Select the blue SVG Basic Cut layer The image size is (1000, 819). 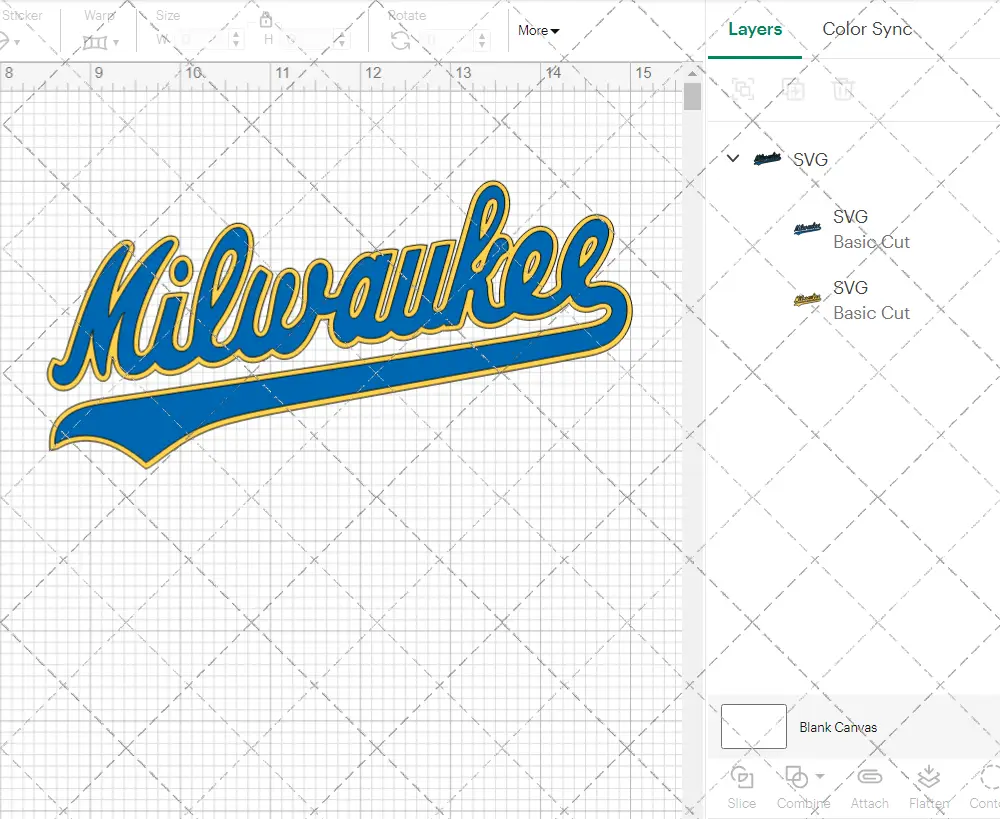[852, 229]
